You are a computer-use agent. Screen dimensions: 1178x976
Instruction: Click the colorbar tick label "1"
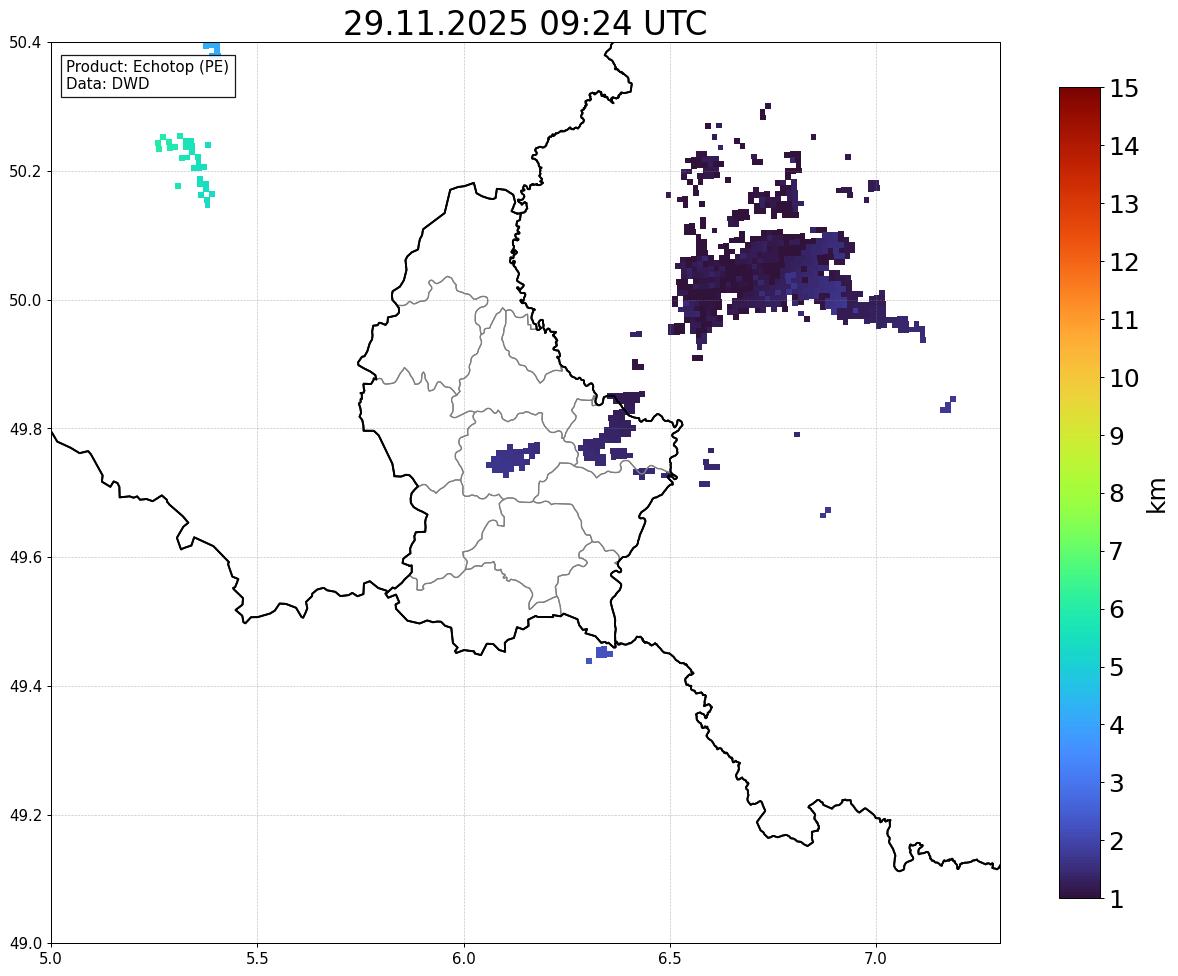pyautogui.click(x=1117, y=899)
